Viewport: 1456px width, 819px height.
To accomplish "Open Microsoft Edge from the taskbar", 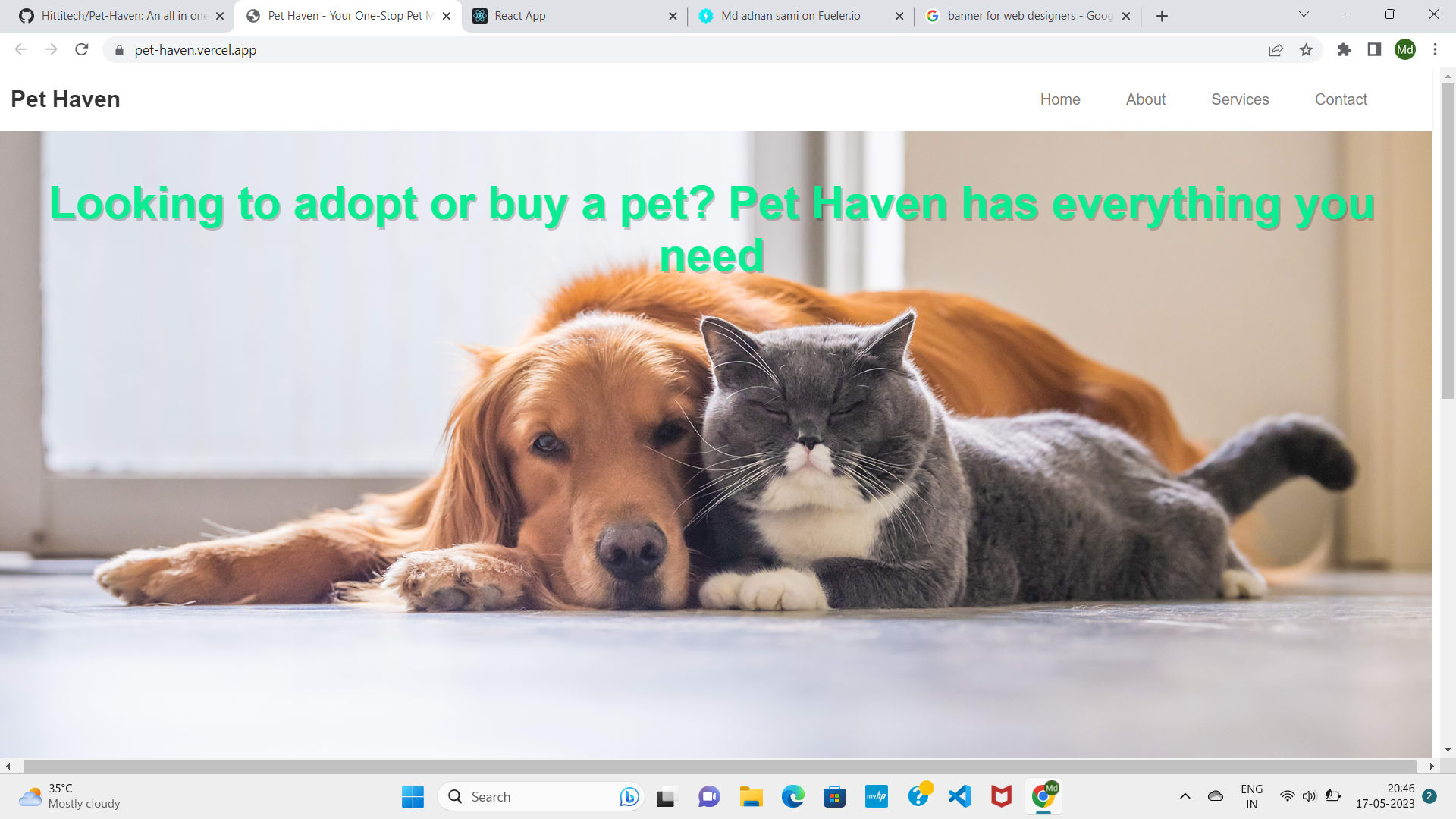I will (x=793, y=796).
